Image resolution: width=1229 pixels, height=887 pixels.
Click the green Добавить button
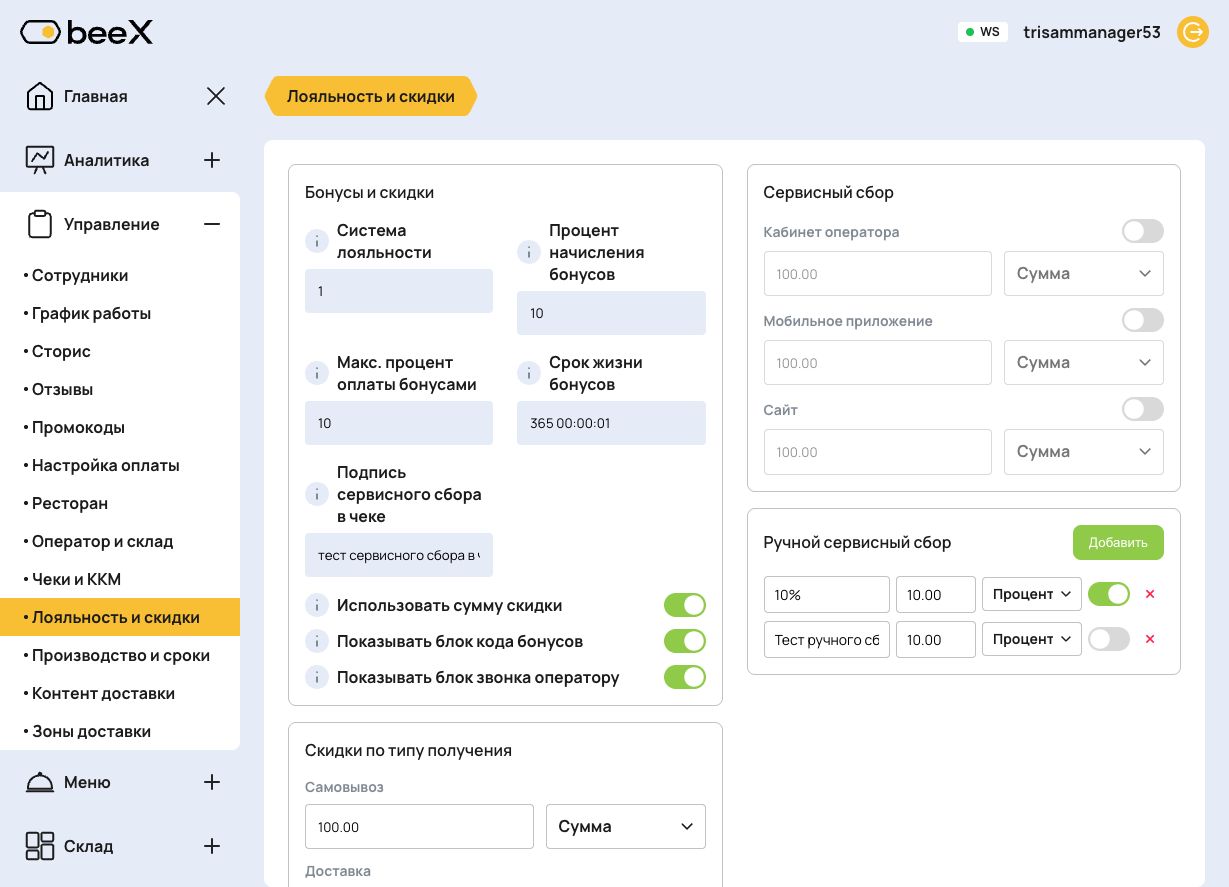click(x=1118, y=542)
